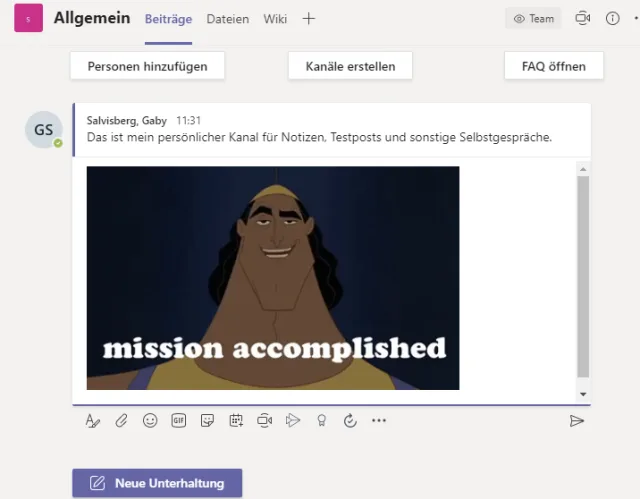Open the Format text editor icon
640x499 pixels.
point(93,421)
